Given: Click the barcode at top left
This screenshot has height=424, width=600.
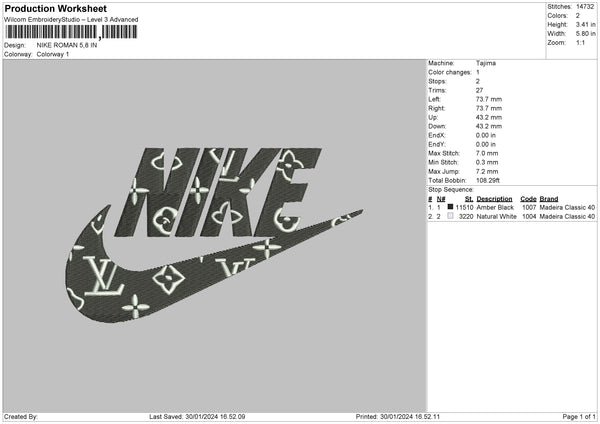Looking at the screenshot, I should click(71, 32).
